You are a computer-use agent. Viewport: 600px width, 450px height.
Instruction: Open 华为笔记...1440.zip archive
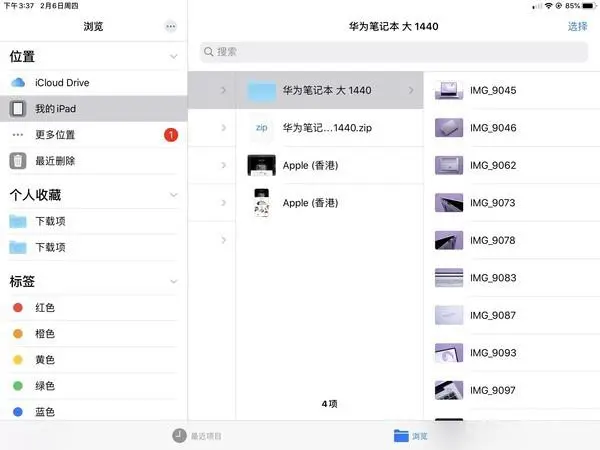(329, 128)
